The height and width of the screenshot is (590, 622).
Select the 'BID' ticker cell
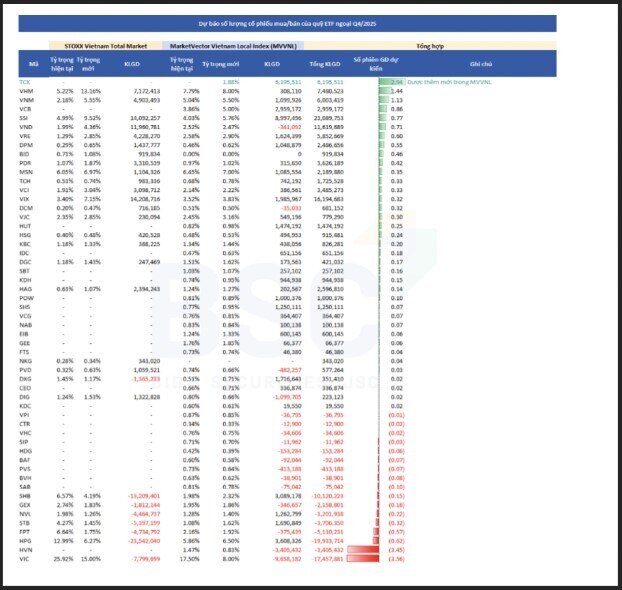tap(24, 154)
